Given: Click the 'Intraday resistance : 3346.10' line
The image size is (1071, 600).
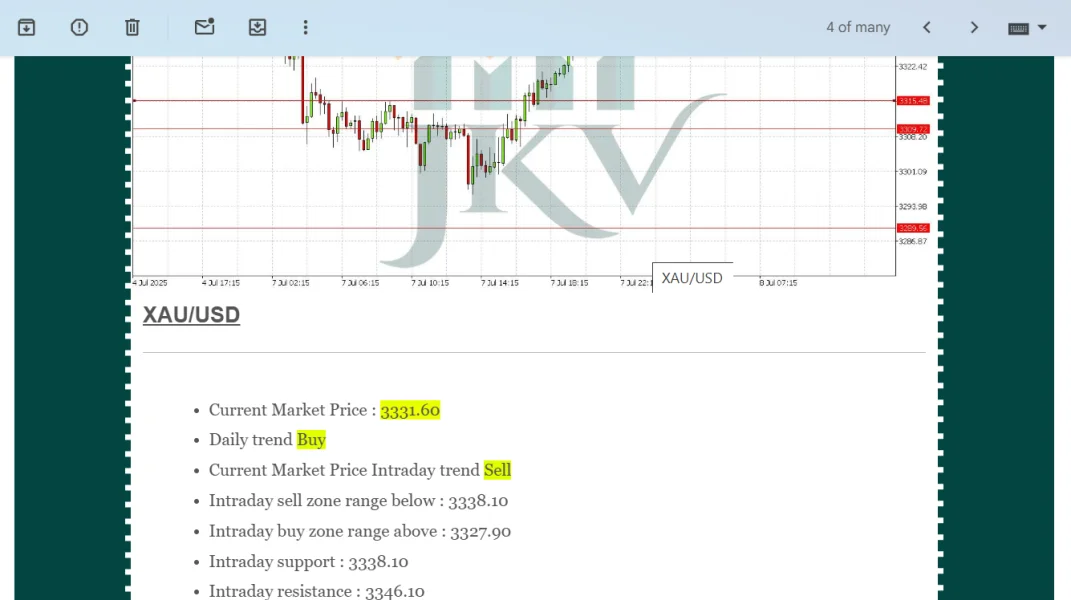Looking at the screenshot, I should coord(316,591).
